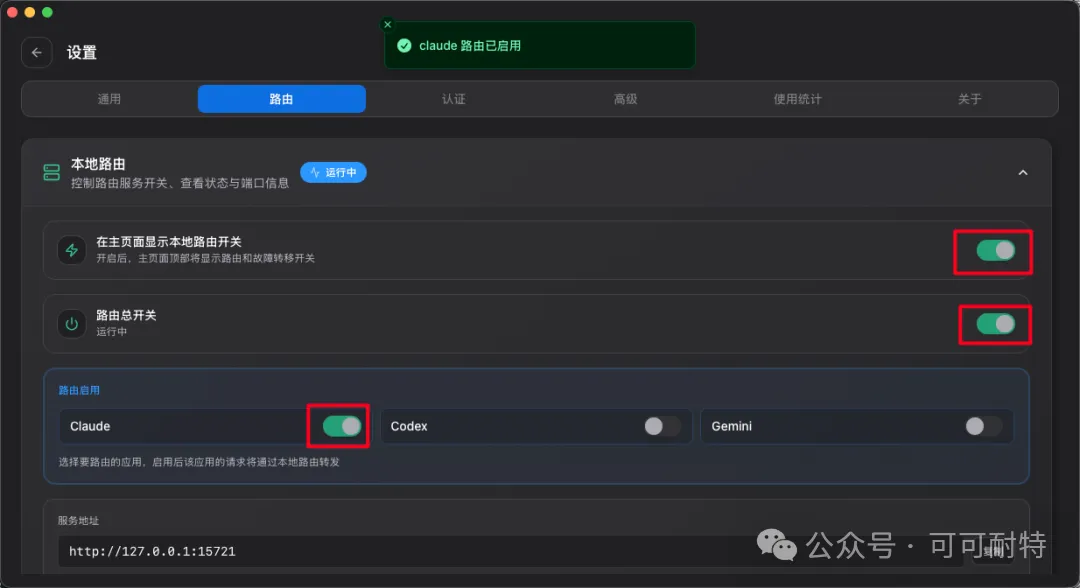
Task: Click the claude 路由已启用 message text
Action: point(470,45)
